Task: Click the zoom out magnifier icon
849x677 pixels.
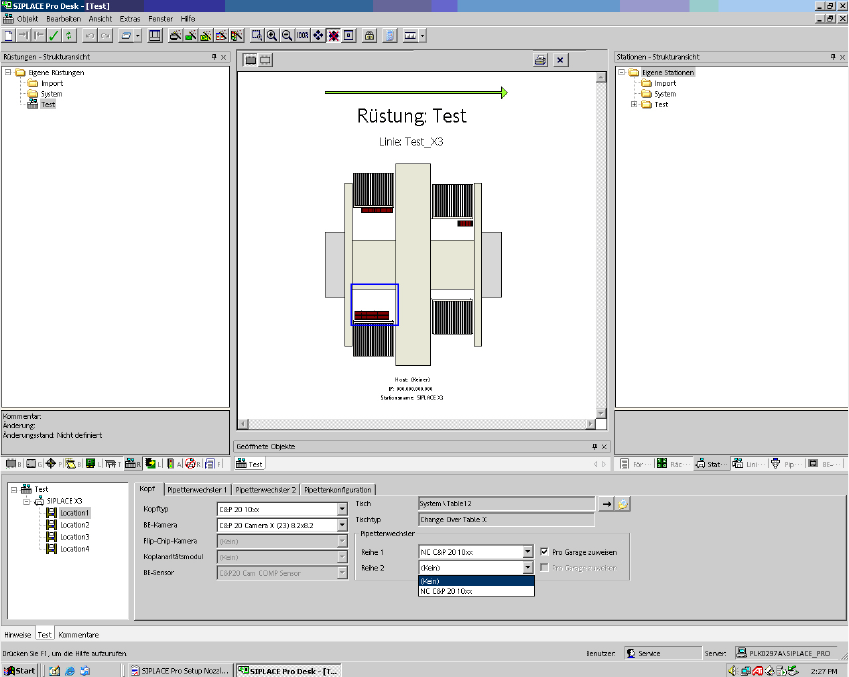Action: coord(286,36)
